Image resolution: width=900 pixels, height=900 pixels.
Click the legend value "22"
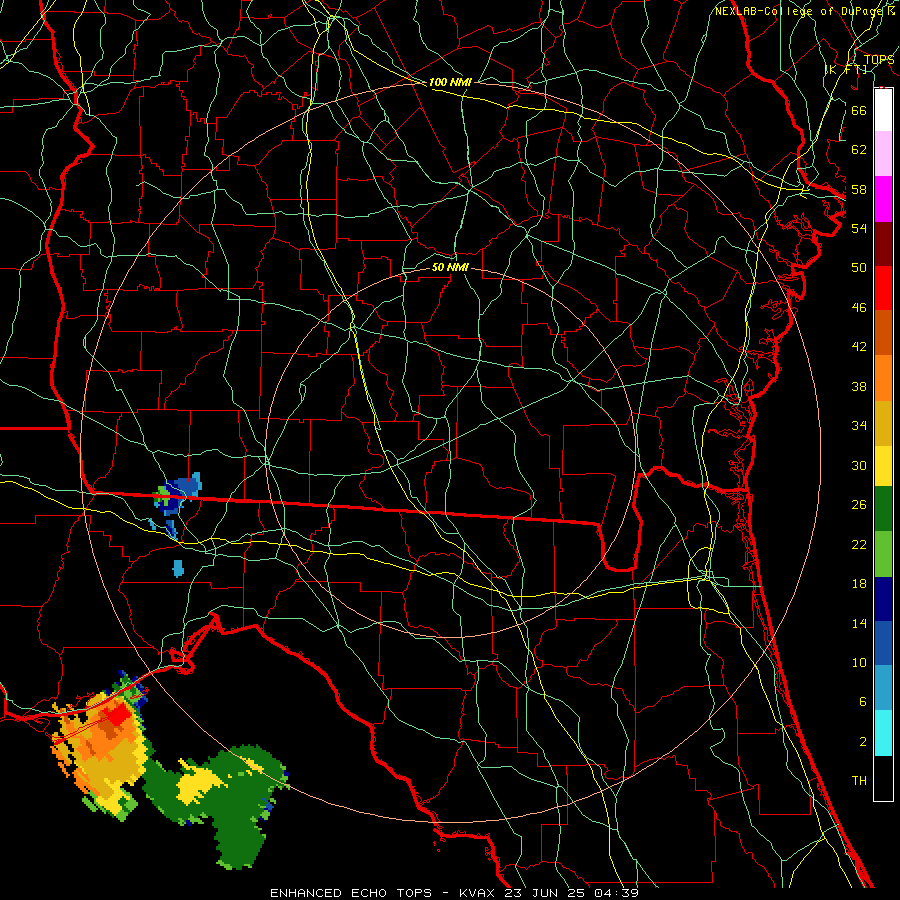[859, 544]
